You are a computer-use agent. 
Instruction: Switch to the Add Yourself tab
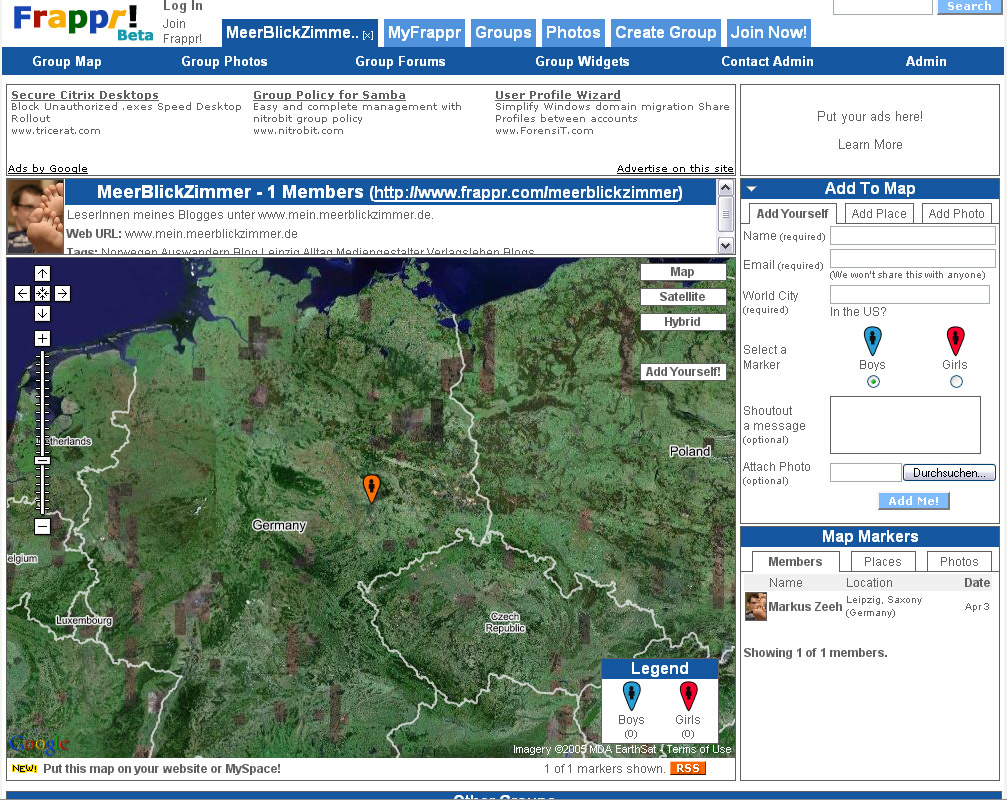(x=792, y=214)
